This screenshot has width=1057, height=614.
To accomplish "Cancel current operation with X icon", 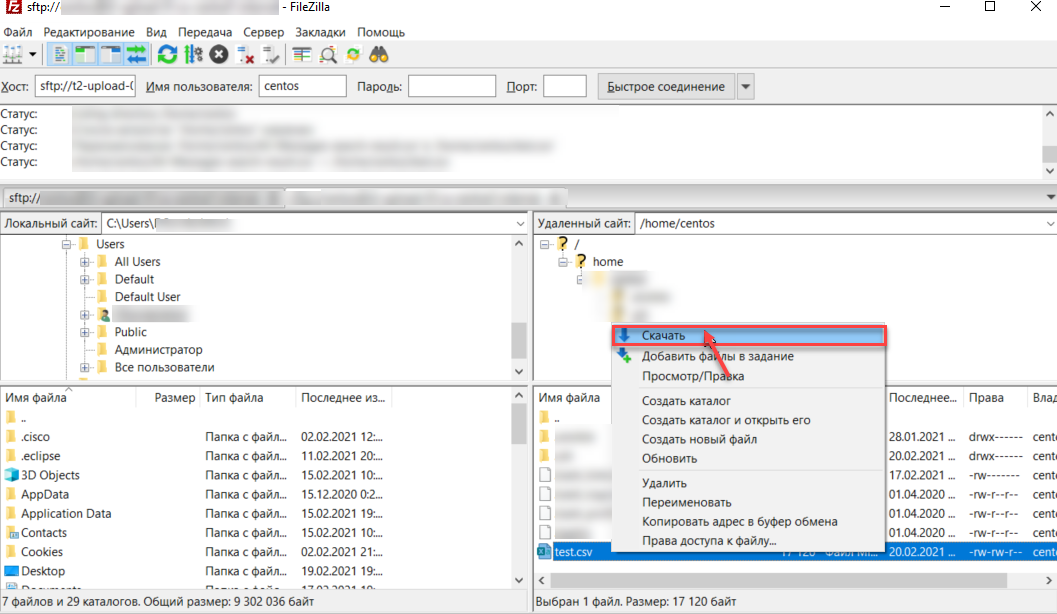I will click(219, 54).
